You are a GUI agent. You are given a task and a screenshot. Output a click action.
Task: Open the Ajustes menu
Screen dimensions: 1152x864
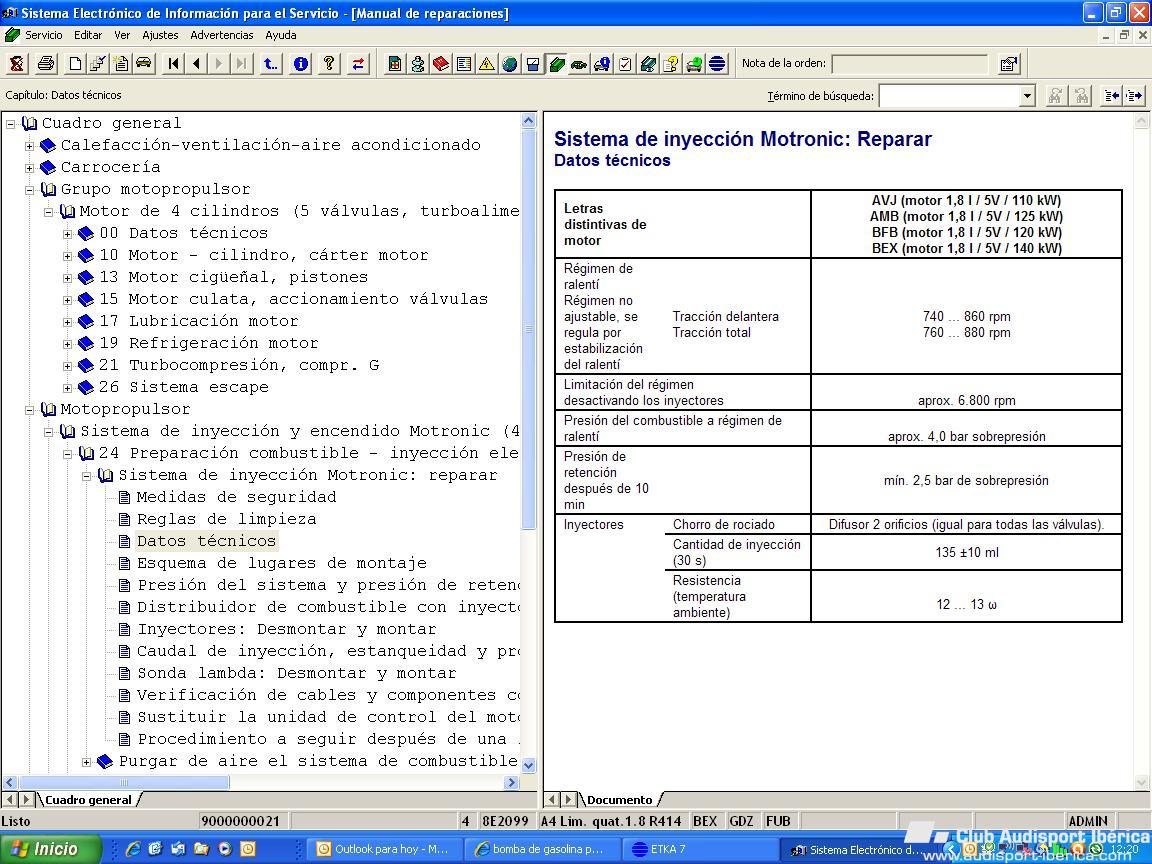(x=160, y=35)
